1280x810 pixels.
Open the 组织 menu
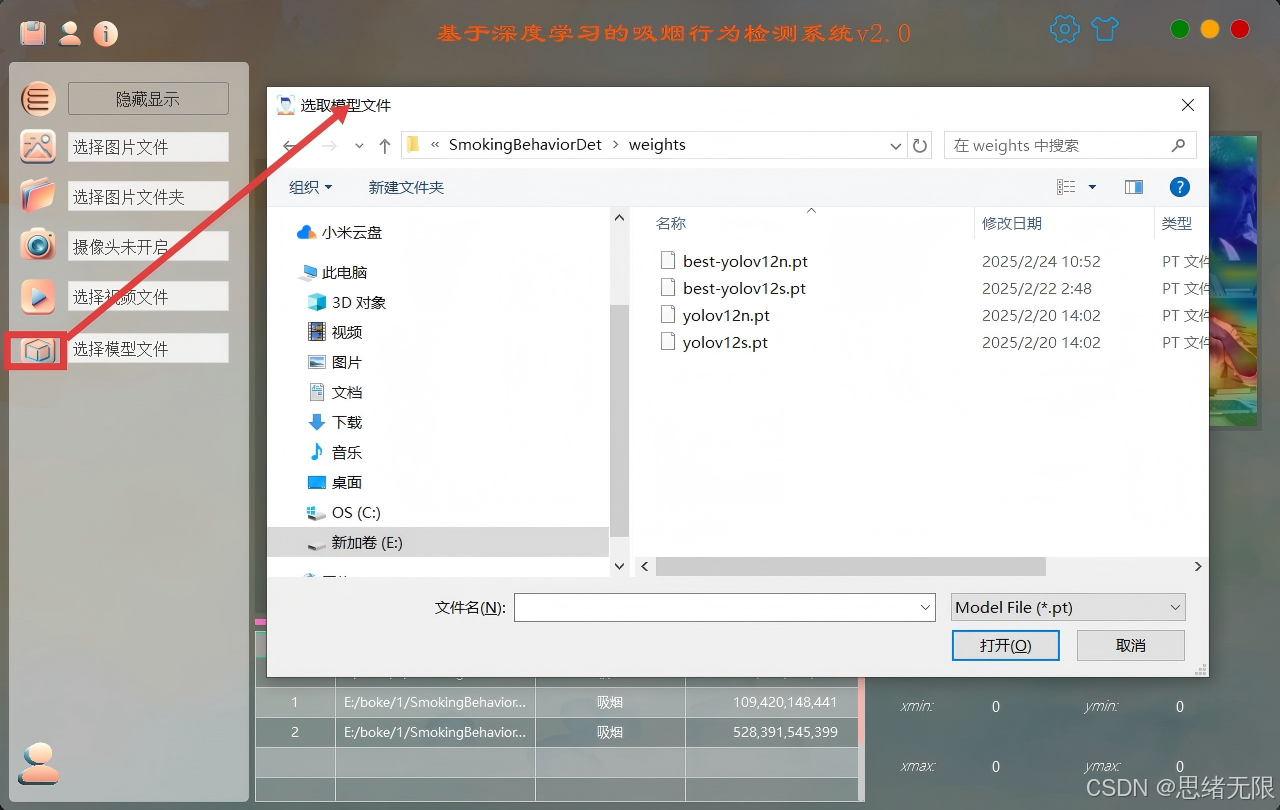click(310, 187)
